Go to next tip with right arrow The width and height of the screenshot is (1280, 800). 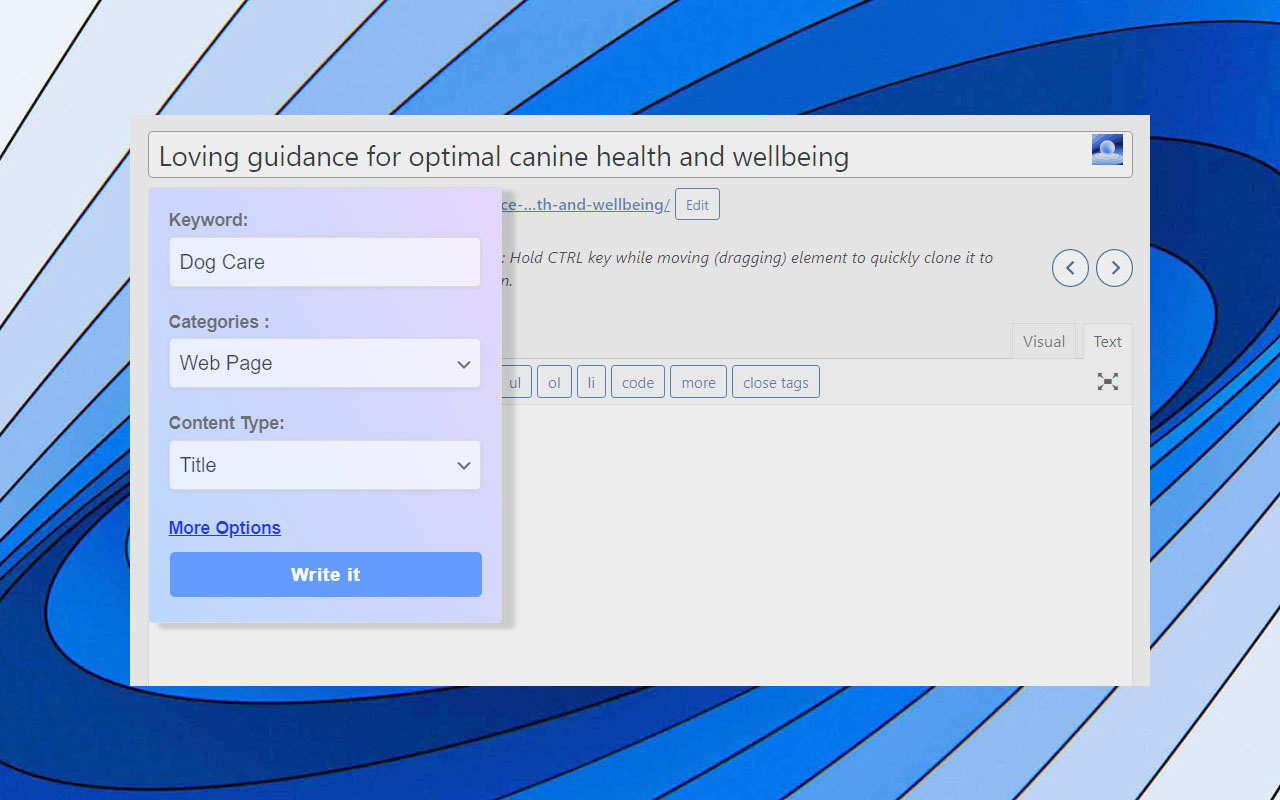pyautogui.click(x=1114, y=268)
